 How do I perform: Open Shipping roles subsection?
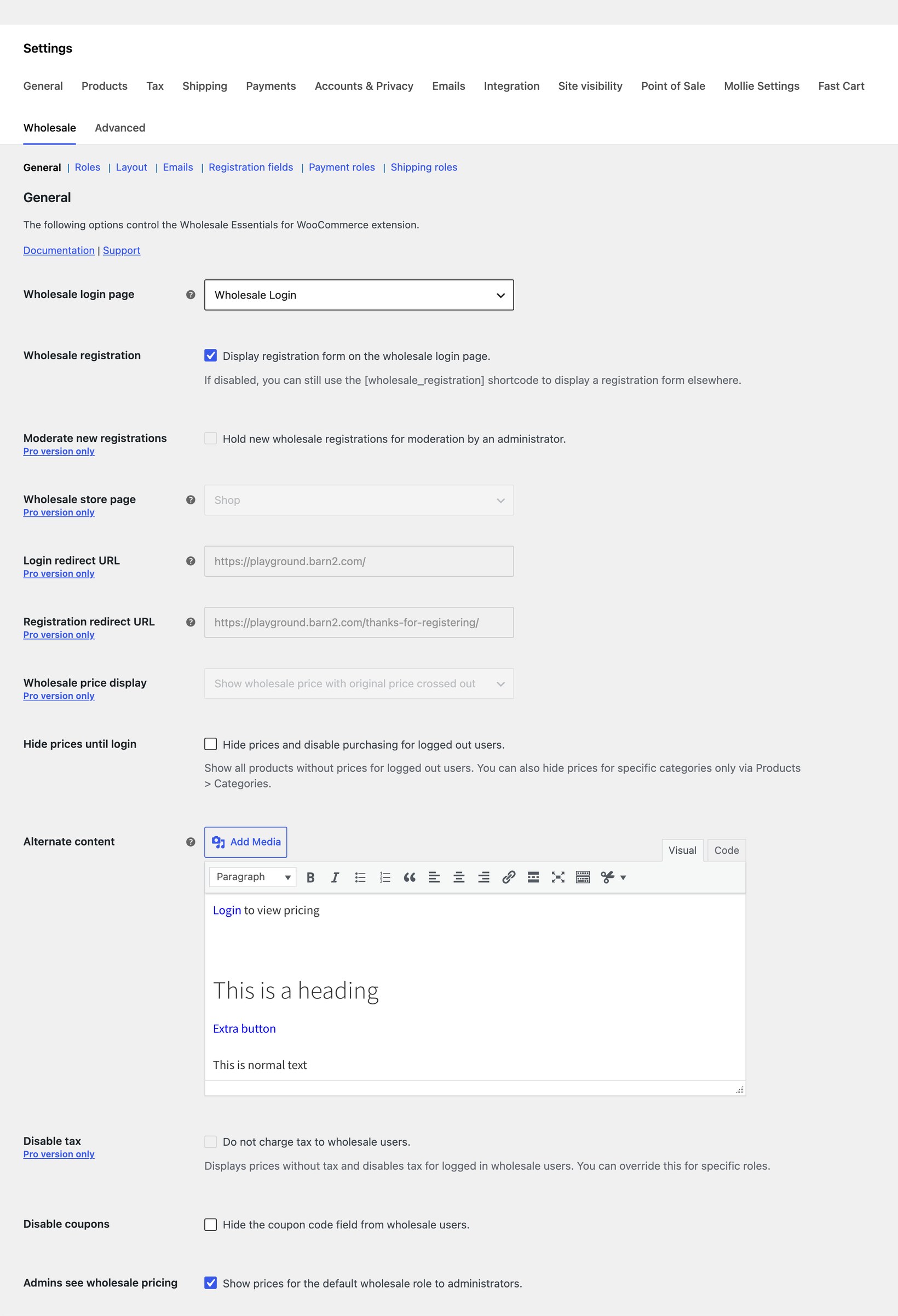pyautogui.click(x=423, y=167)
